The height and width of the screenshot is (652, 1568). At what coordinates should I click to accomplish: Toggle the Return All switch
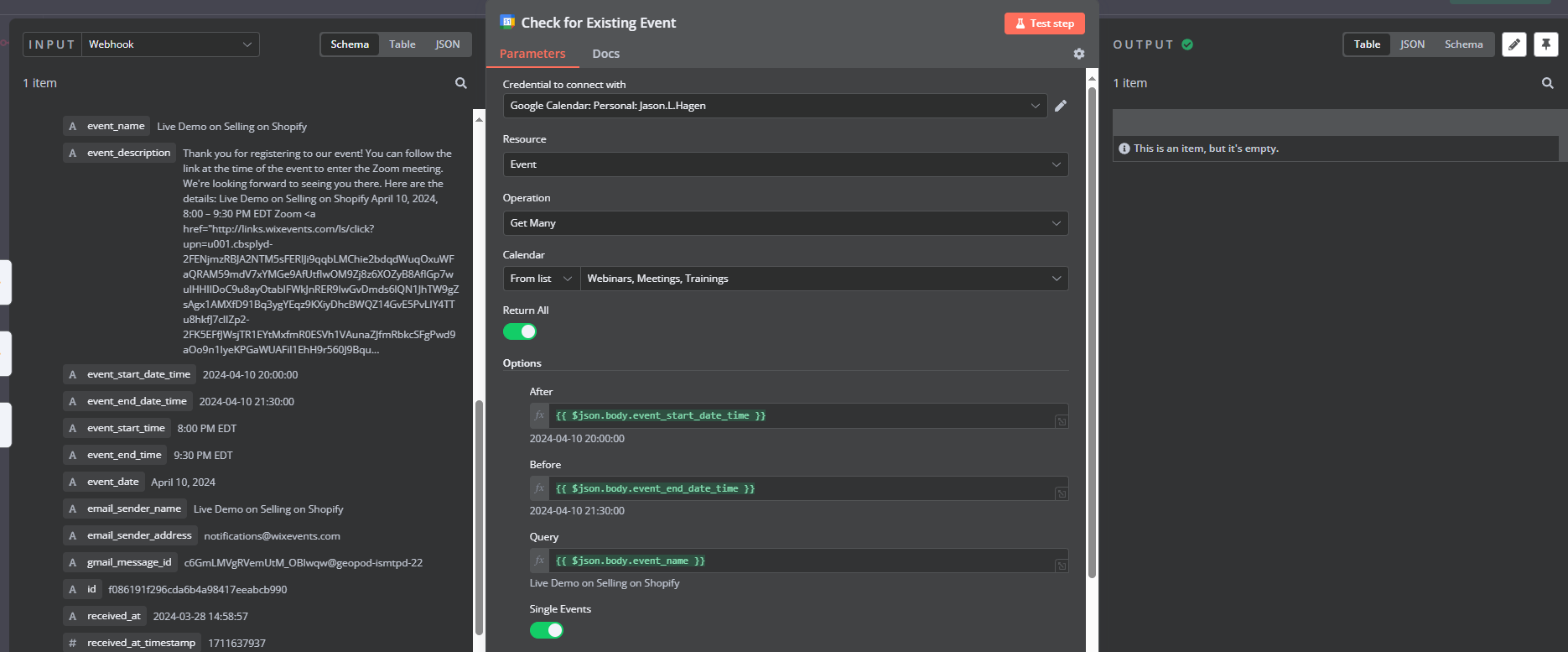[x=520, y=331]
